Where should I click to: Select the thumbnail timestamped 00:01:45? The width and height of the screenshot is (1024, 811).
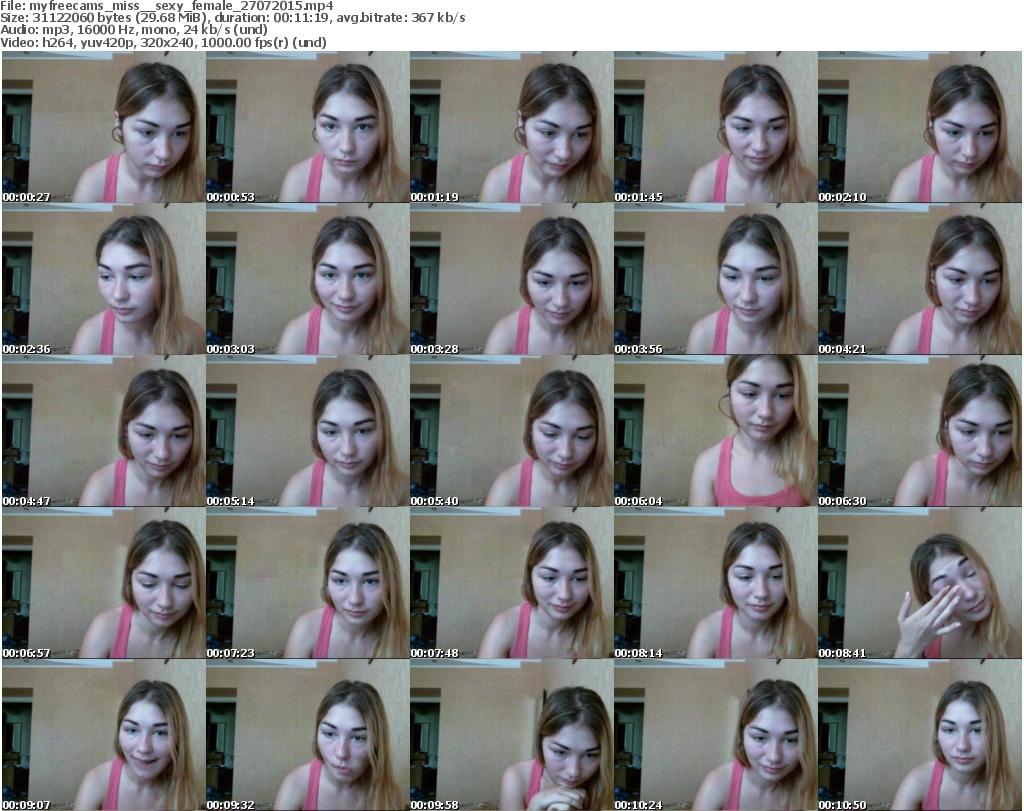716,127
